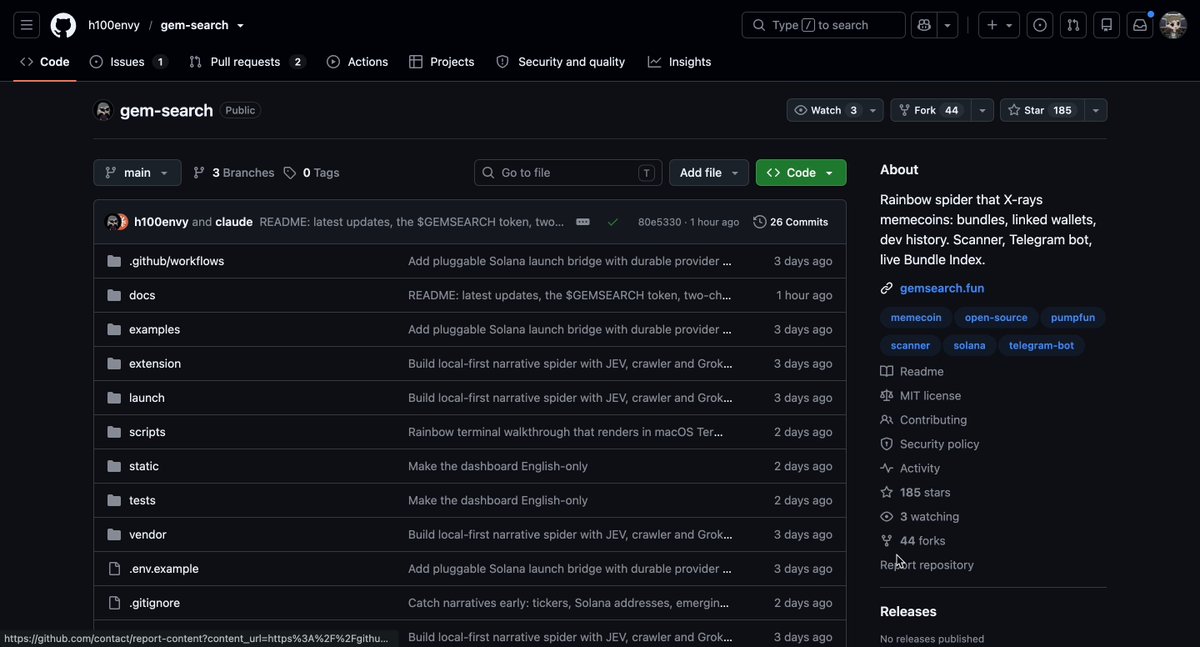Open the Actions tab
Viewport: 1200px width, 647px height.
357,62
